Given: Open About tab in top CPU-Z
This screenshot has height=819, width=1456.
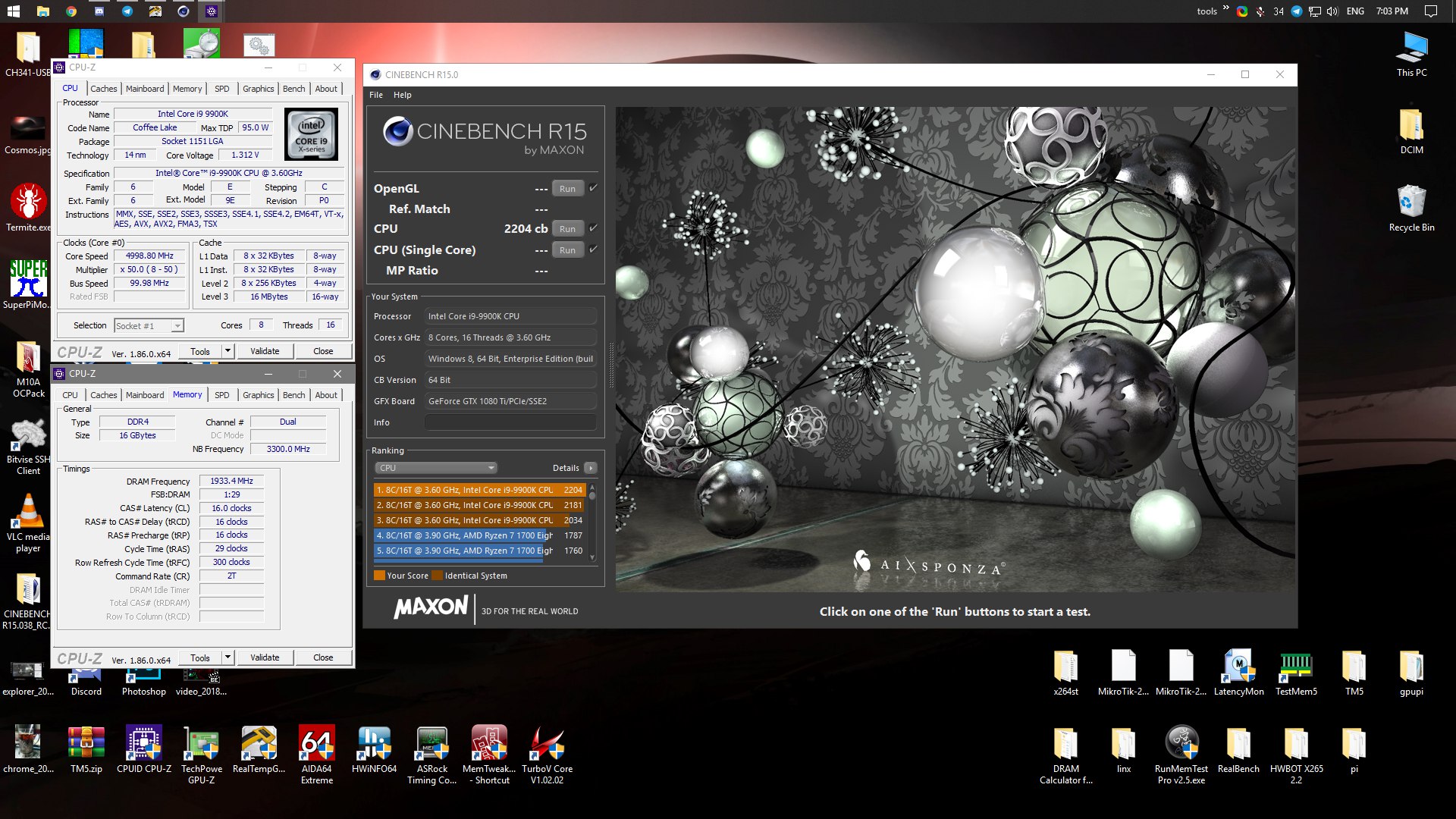Looking at the screenshot, I should [x=326, y=89].
